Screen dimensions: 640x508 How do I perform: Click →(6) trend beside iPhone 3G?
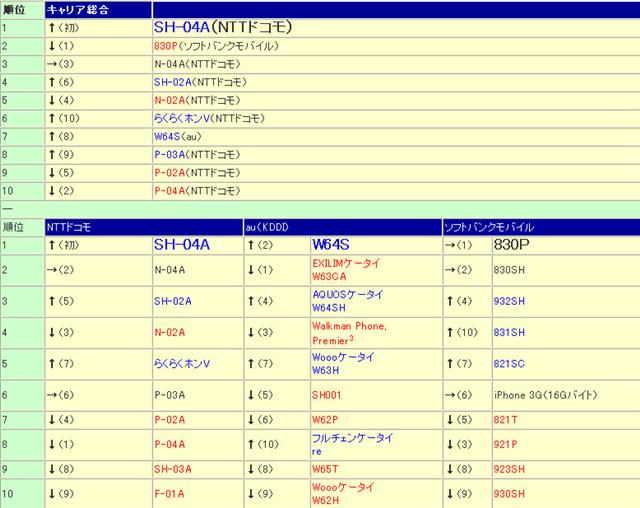[458, 395]
